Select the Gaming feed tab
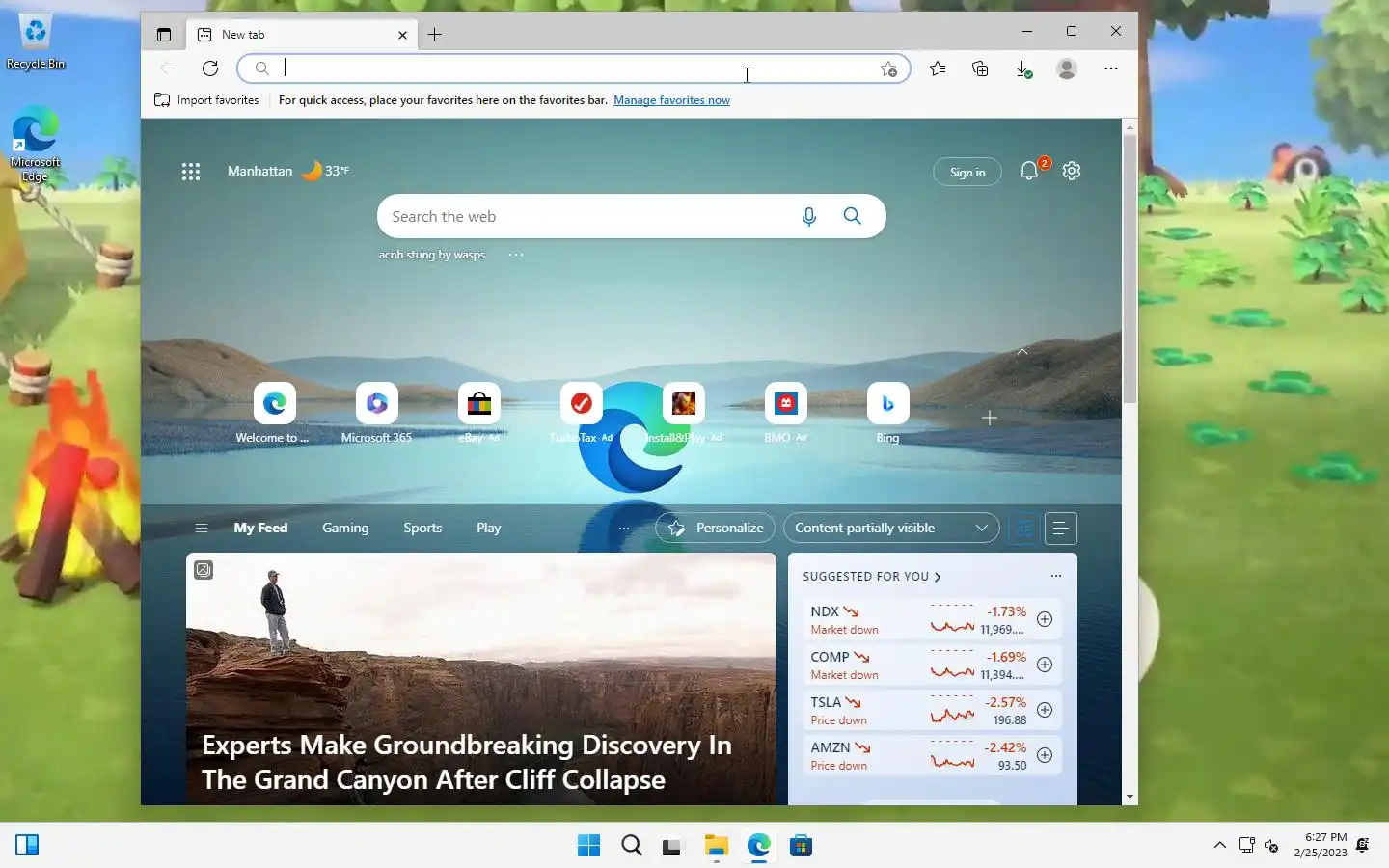1389x868 pixels. pyautogui.click(x=345, y=529)
